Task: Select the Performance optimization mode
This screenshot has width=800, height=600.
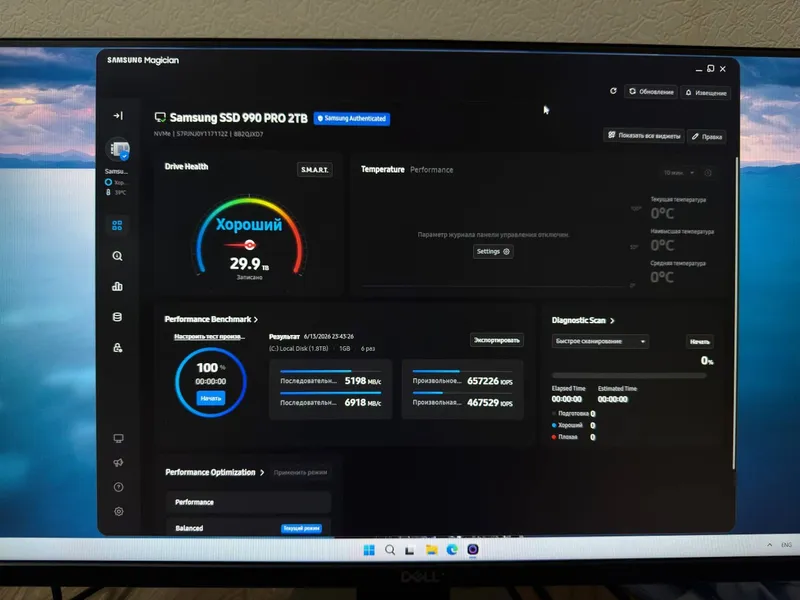Action: tap(248, 502)
